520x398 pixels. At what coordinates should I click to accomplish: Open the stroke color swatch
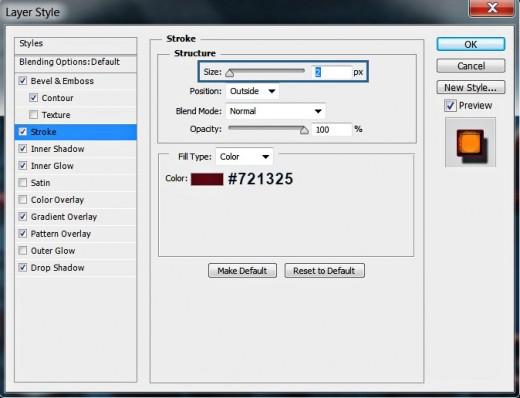click(207, 179)
